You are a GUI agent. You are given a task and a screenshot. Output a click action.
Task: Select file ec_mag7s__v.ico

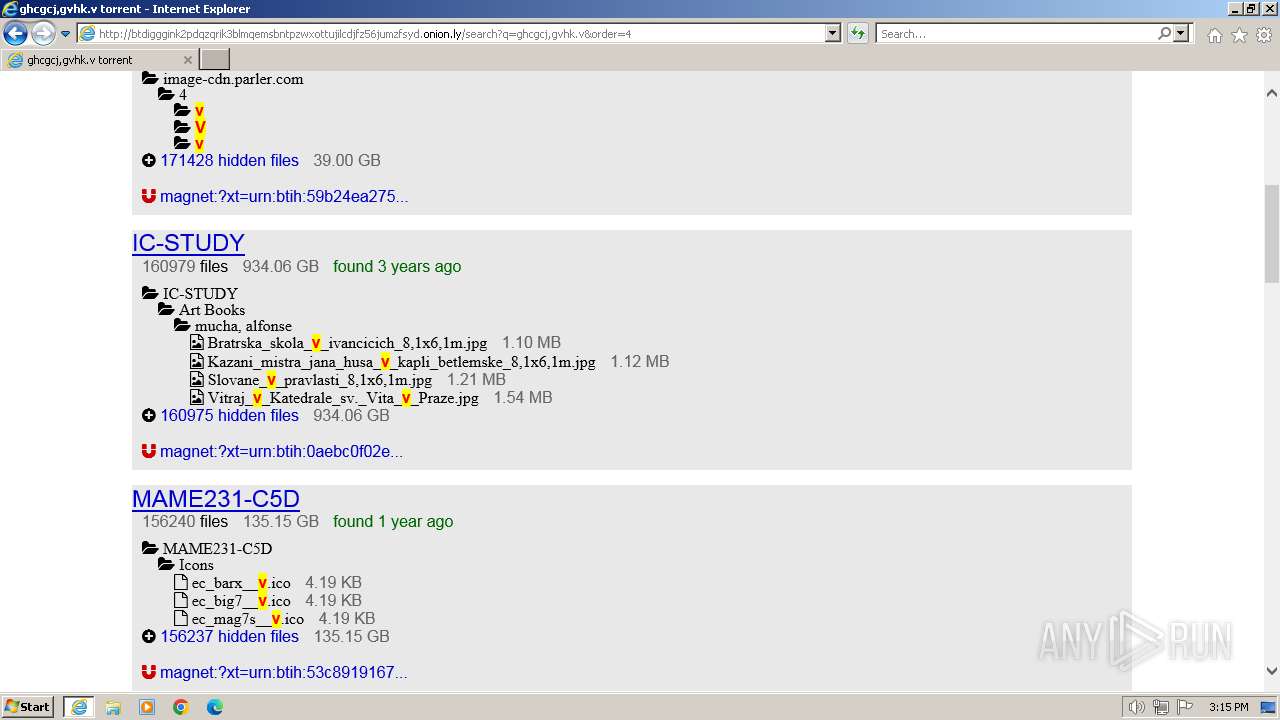tap(247, 618)
